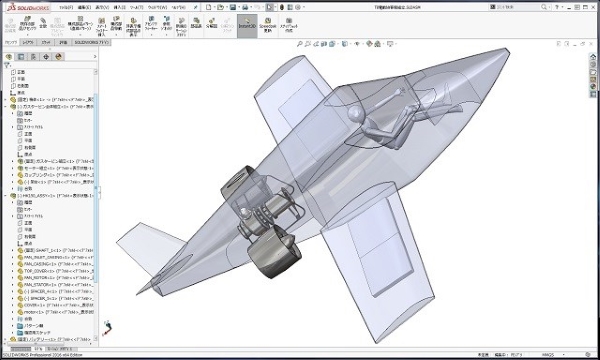Image resolution: width=600 pixels, height=360 pixels.
Task: Click the Save disk icon in the quick toolbar
Action: point(233,7)
